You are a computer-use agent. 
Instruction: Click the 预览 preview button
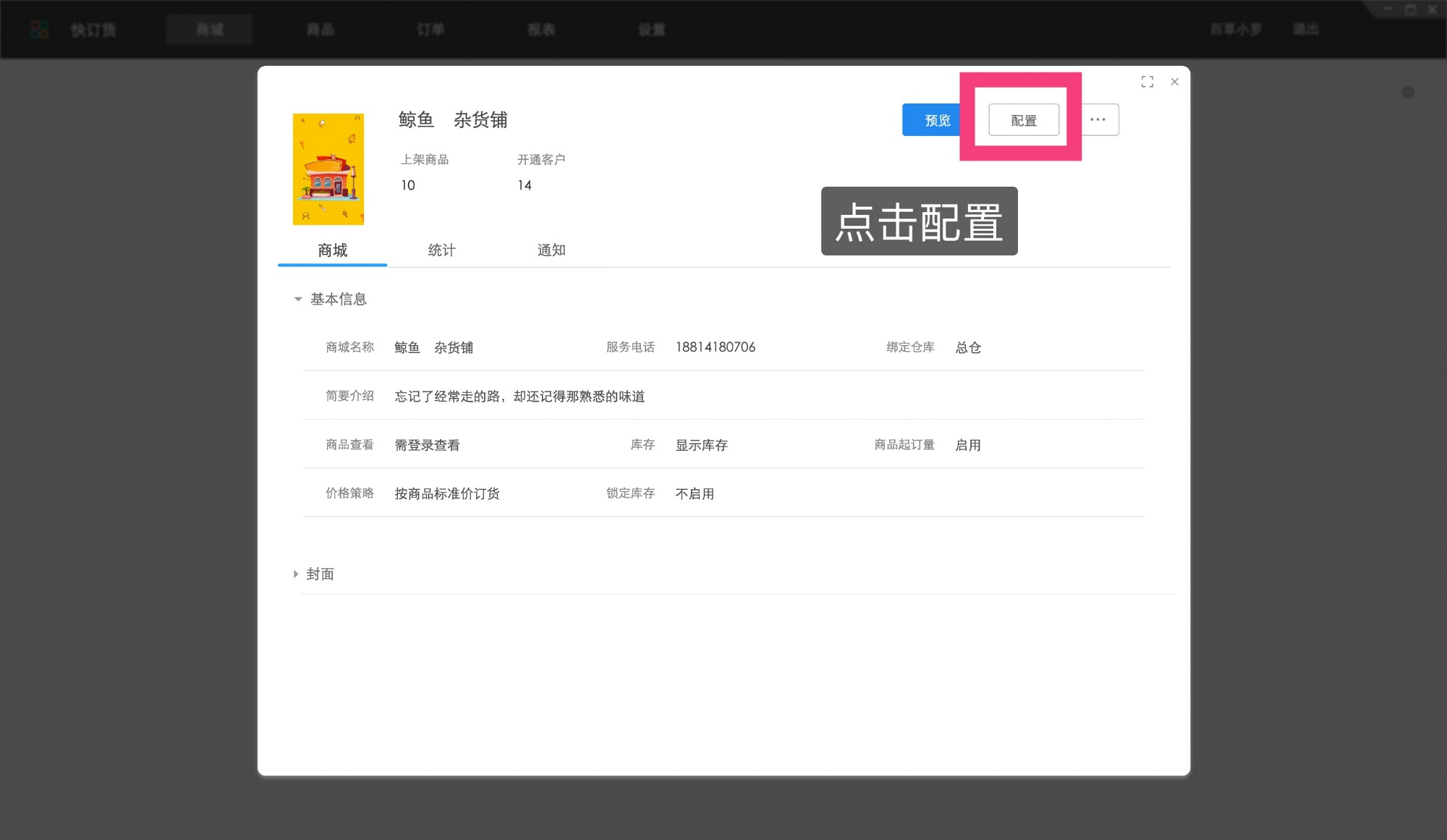coord(936,119)
